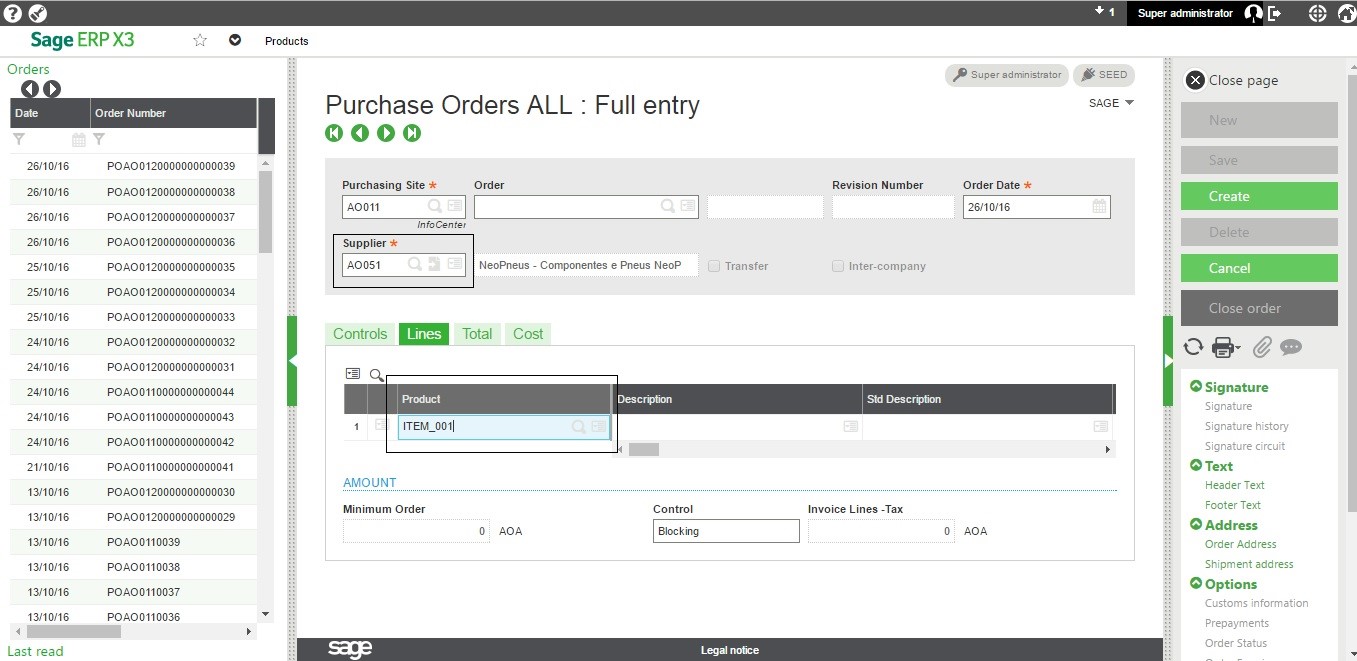Toggle the Transfer checkbox

coord(714,266)
